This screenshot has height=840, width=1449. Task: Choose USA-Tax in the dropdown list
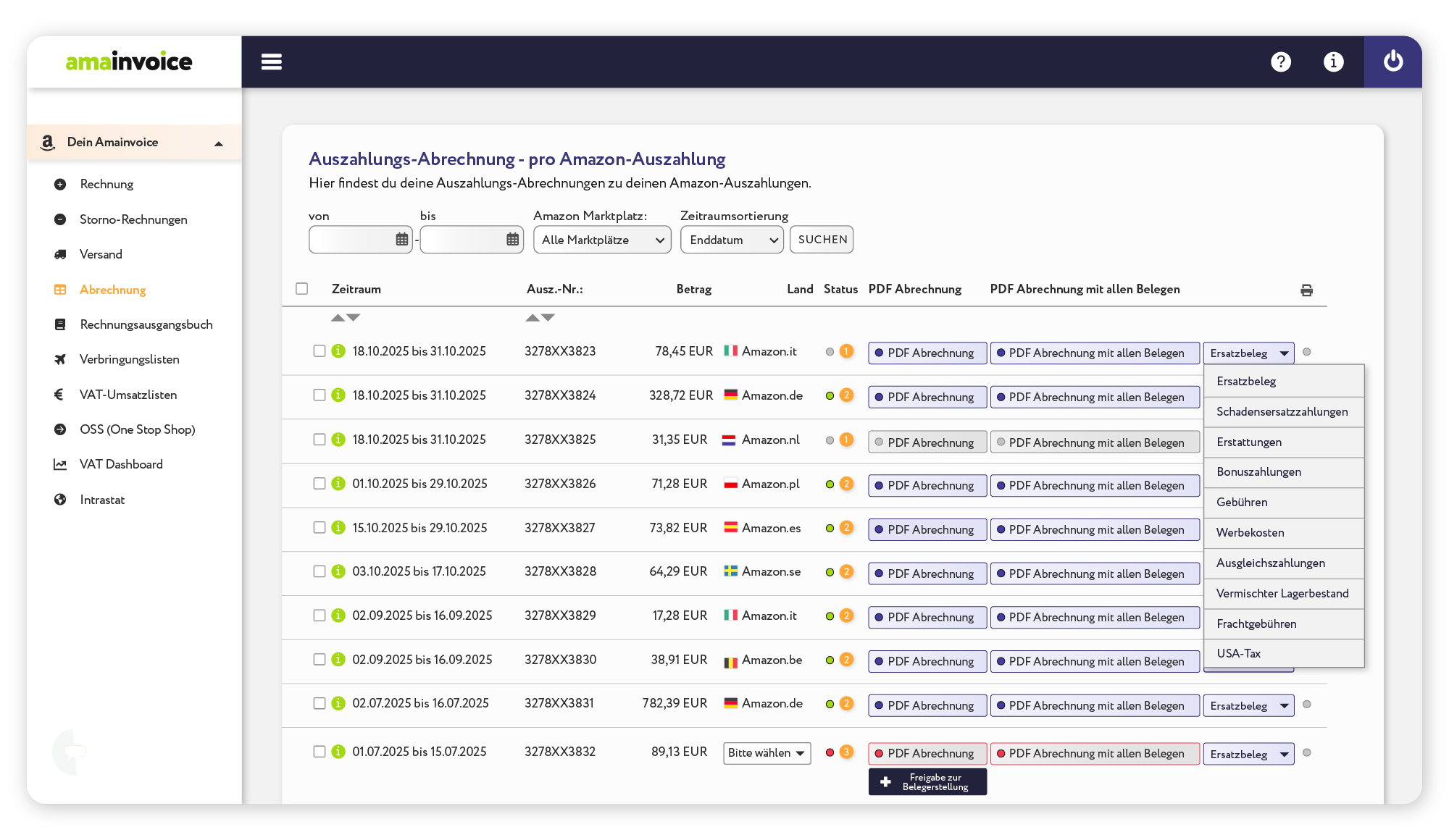1284,654
